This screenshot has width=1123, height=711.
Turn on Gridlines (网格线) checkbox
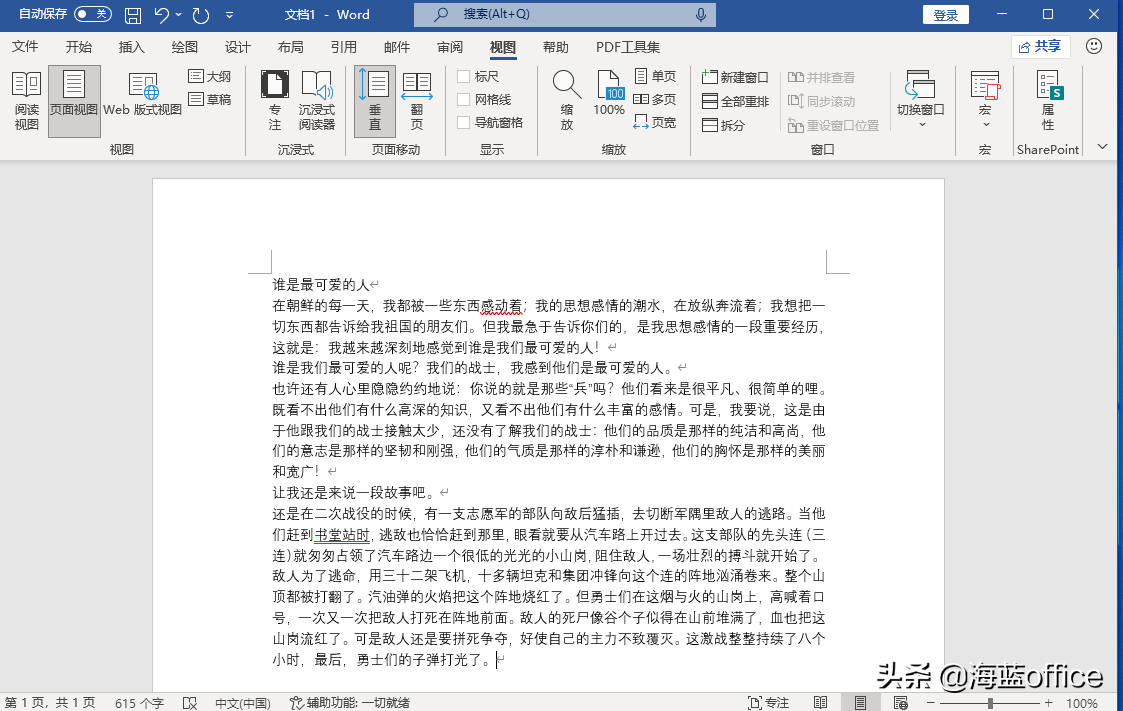464,100
